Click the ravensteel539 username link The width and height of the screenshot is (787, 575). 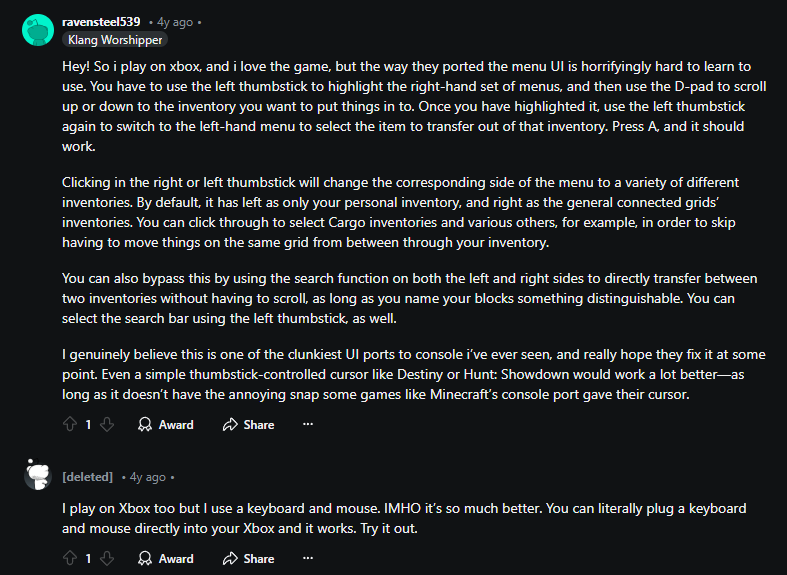pos(101,21)
